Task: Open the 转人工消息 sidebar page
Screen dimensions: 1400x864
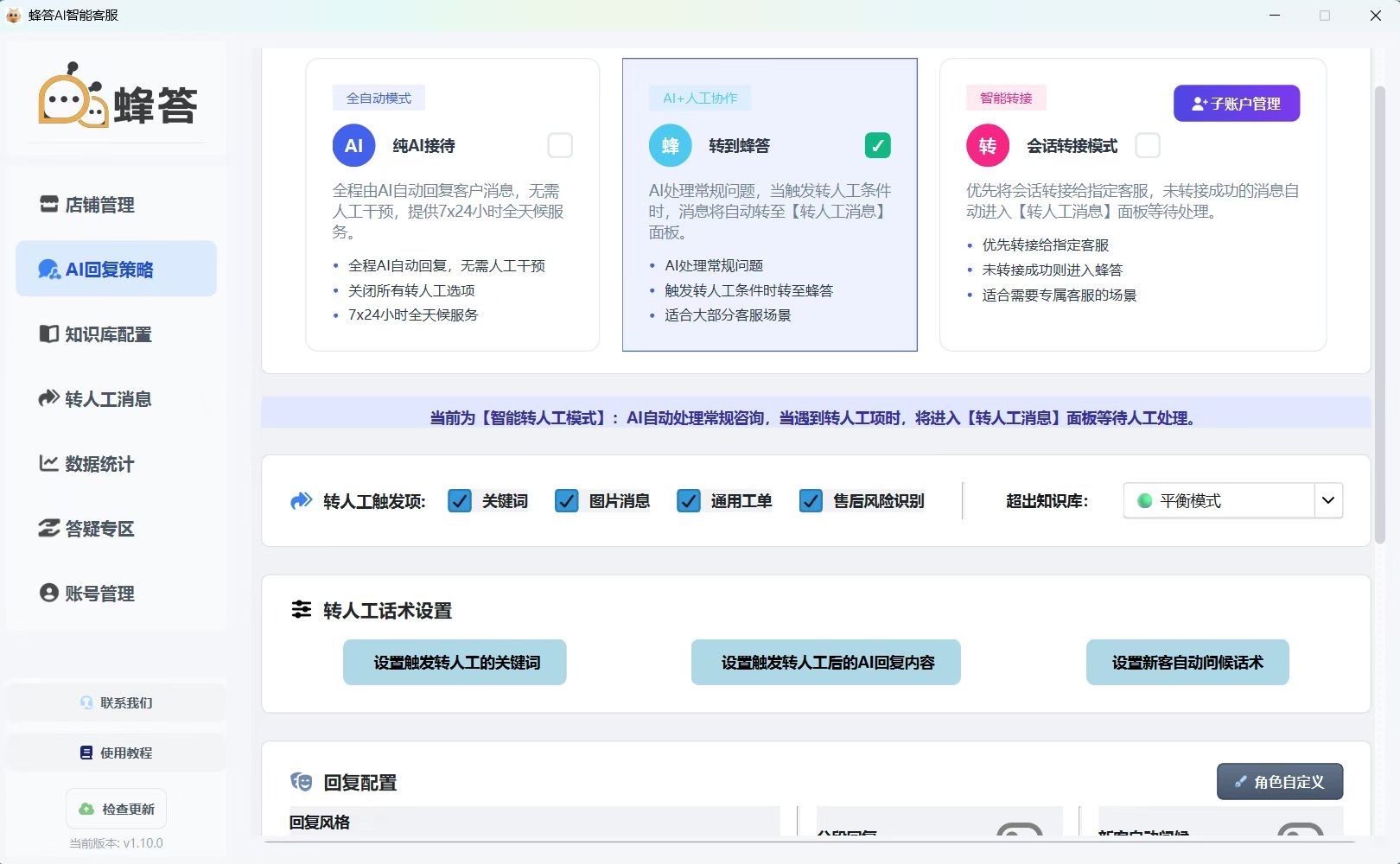Action: (x=116, y=399)
